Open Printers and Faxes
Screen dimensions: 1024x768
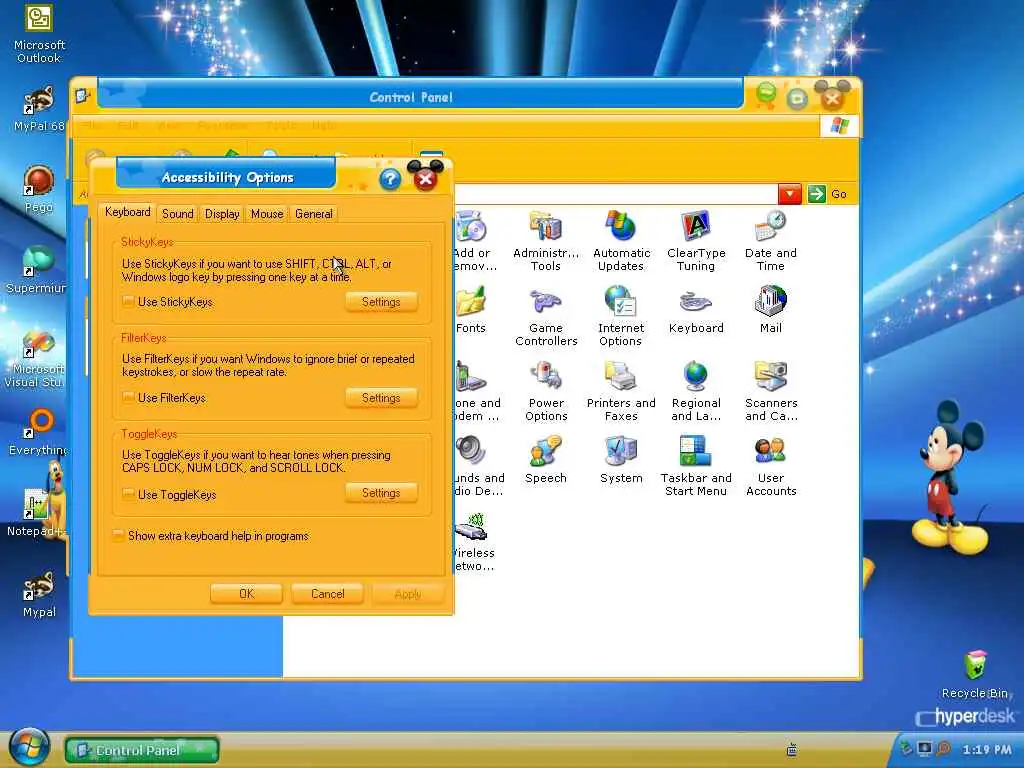621,391
